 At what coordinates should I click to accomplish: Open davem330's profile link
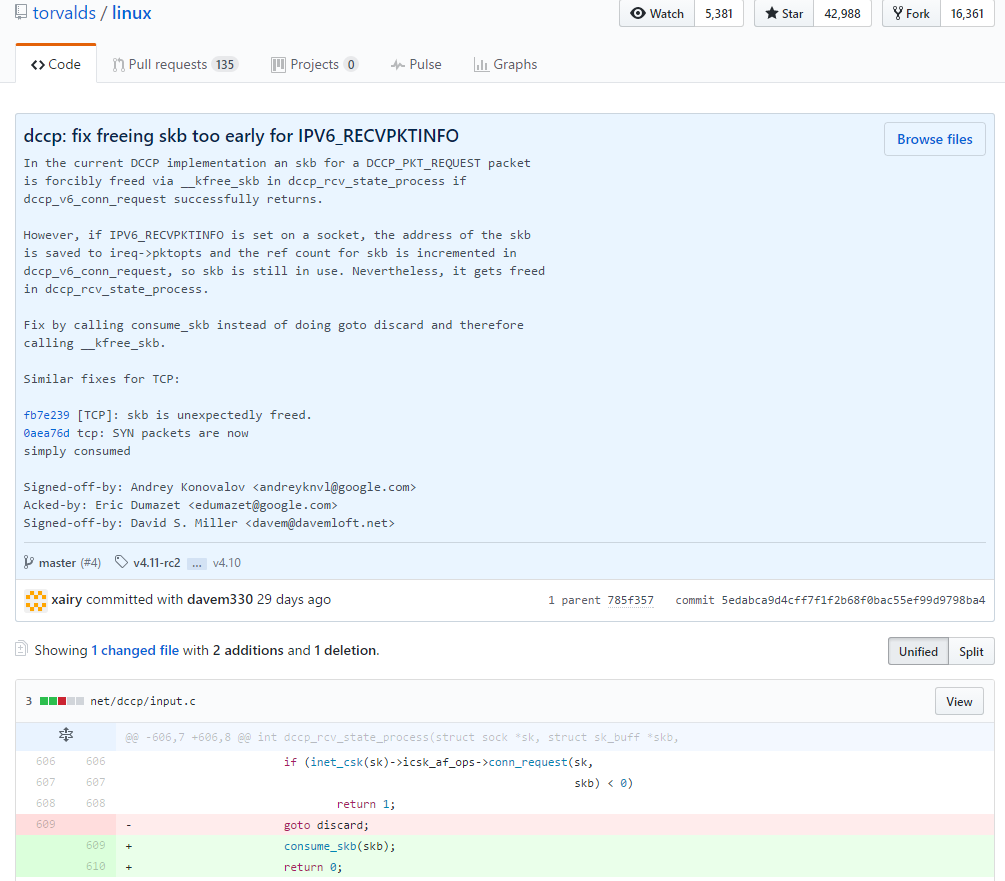coord(220,599)
